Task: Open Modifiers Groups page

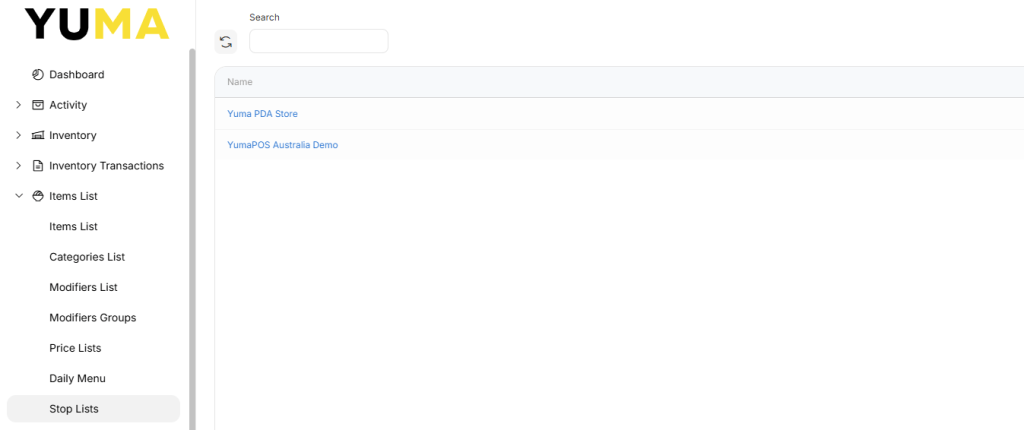Action: [93, 318]
